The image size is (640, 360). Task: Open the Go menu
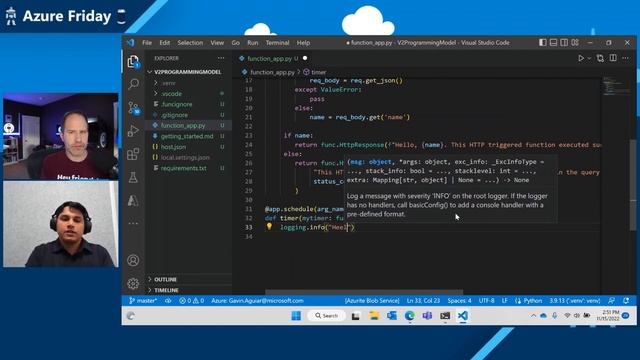coord(236,43)
